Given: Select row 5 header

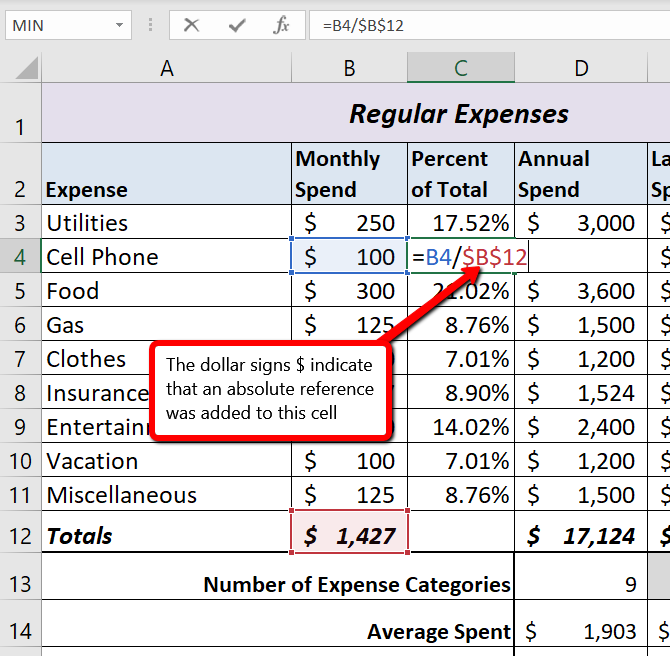Looking at the screenshot, I should tap(20, 290).
